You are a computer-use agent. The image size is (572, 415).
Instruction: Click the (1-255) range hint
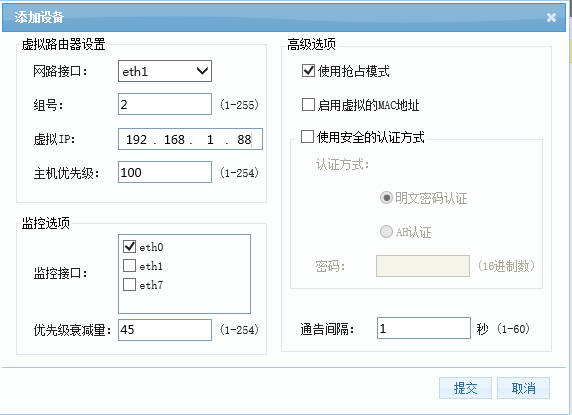[x=239, y=105]
